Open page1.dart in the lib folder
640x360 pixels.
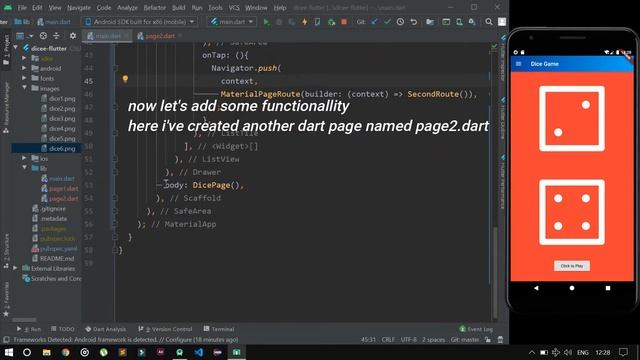click(60, 189)
